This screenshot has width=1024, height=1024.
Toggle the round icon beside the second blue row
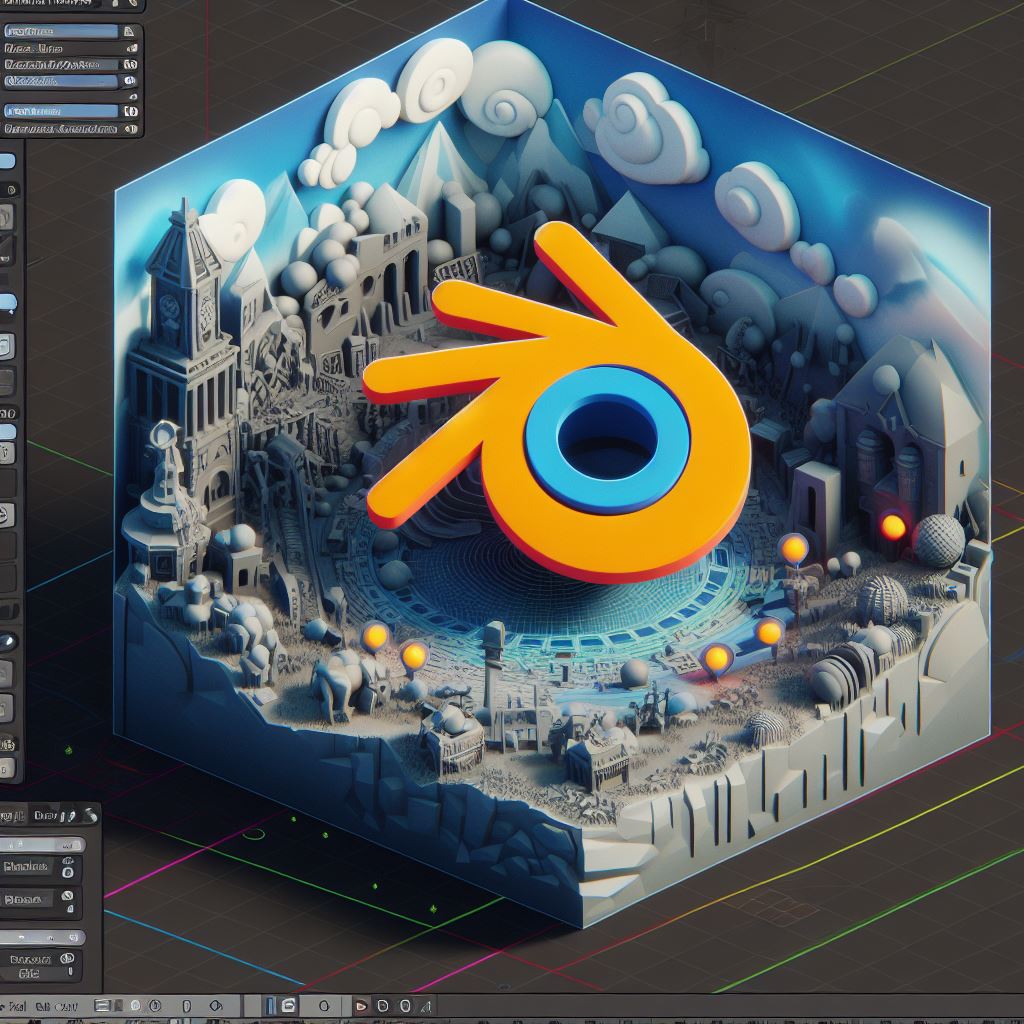click(130, 81)
